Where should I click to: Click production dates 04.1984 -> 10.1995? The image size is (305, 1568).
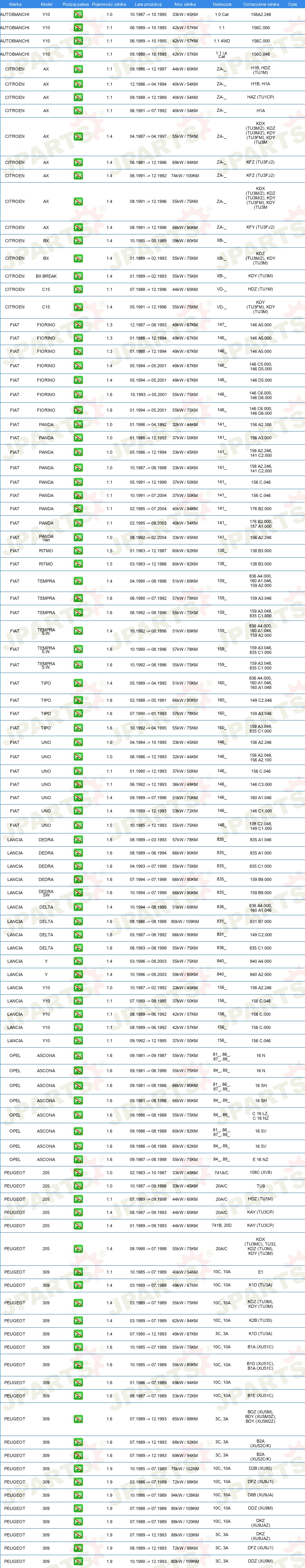[x=148, y=743]
